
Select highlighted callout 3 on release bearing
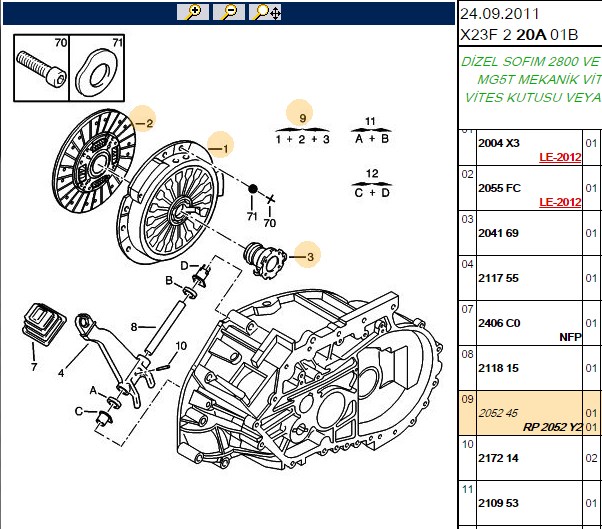[x=308, y=255]
